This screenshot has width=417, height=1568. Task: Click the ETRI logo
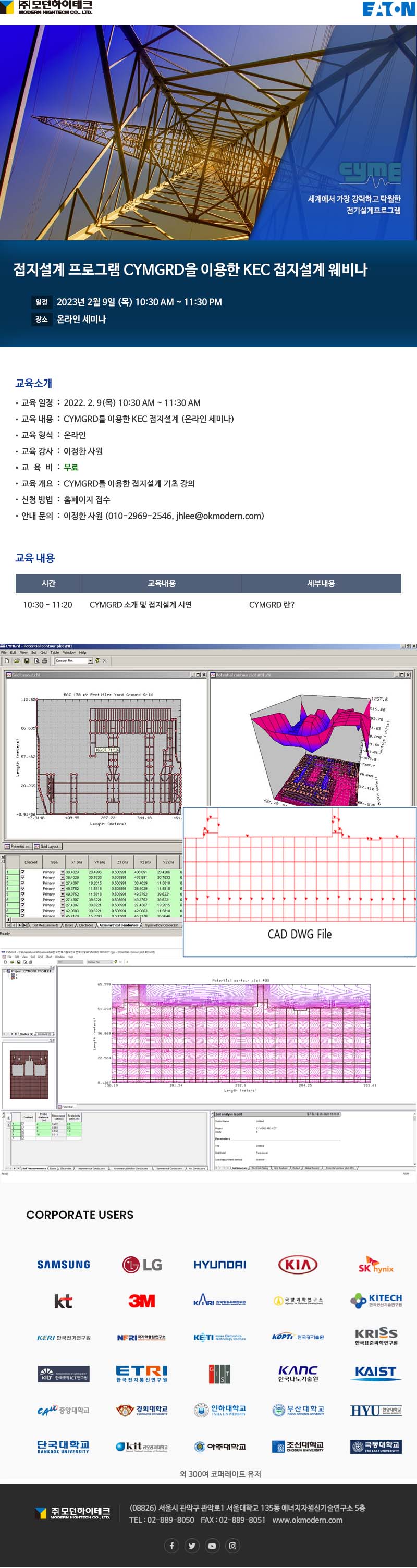click(x=142, y=1374)
